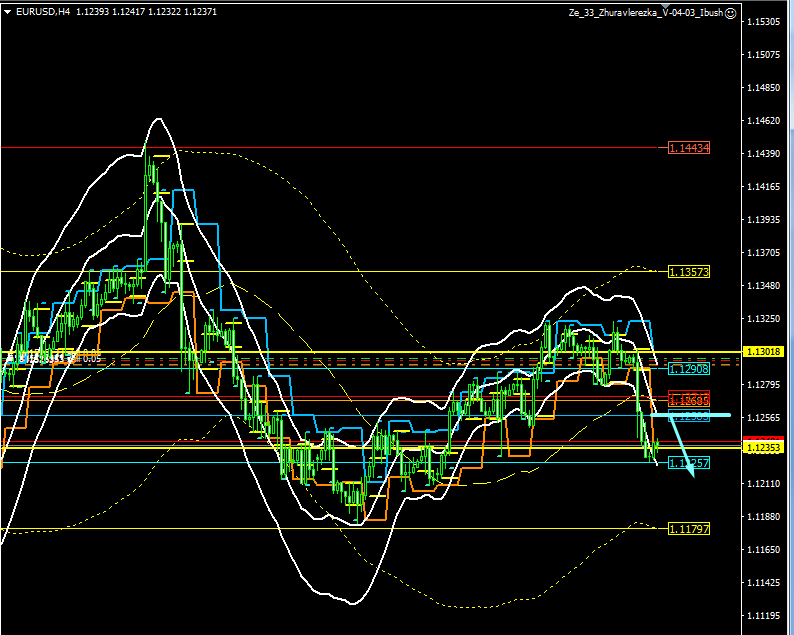Click the 1.15305 value on price scale

tap(764, 22)
